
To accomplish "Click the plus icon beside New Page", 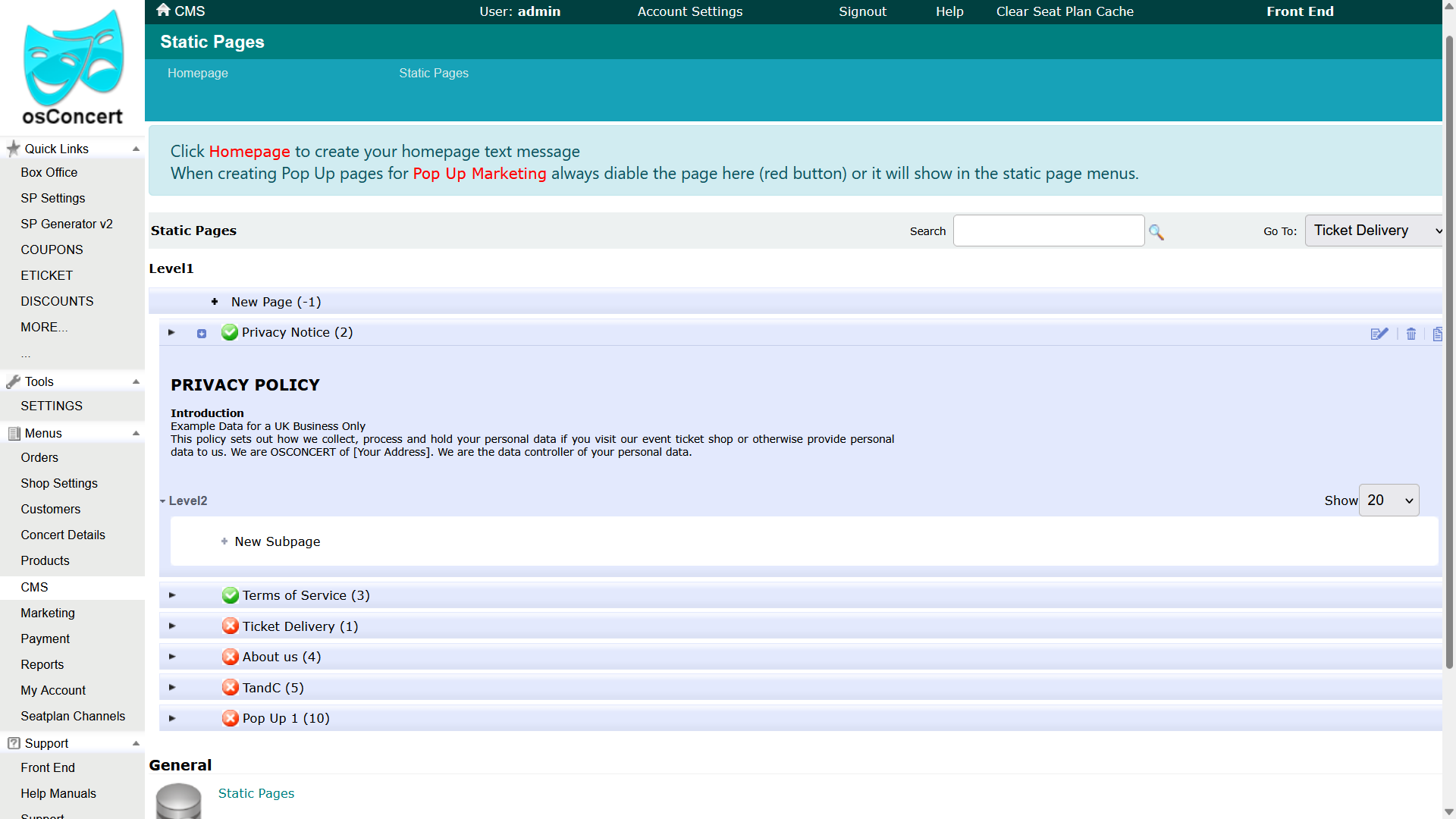I will [x=215, y=302].
